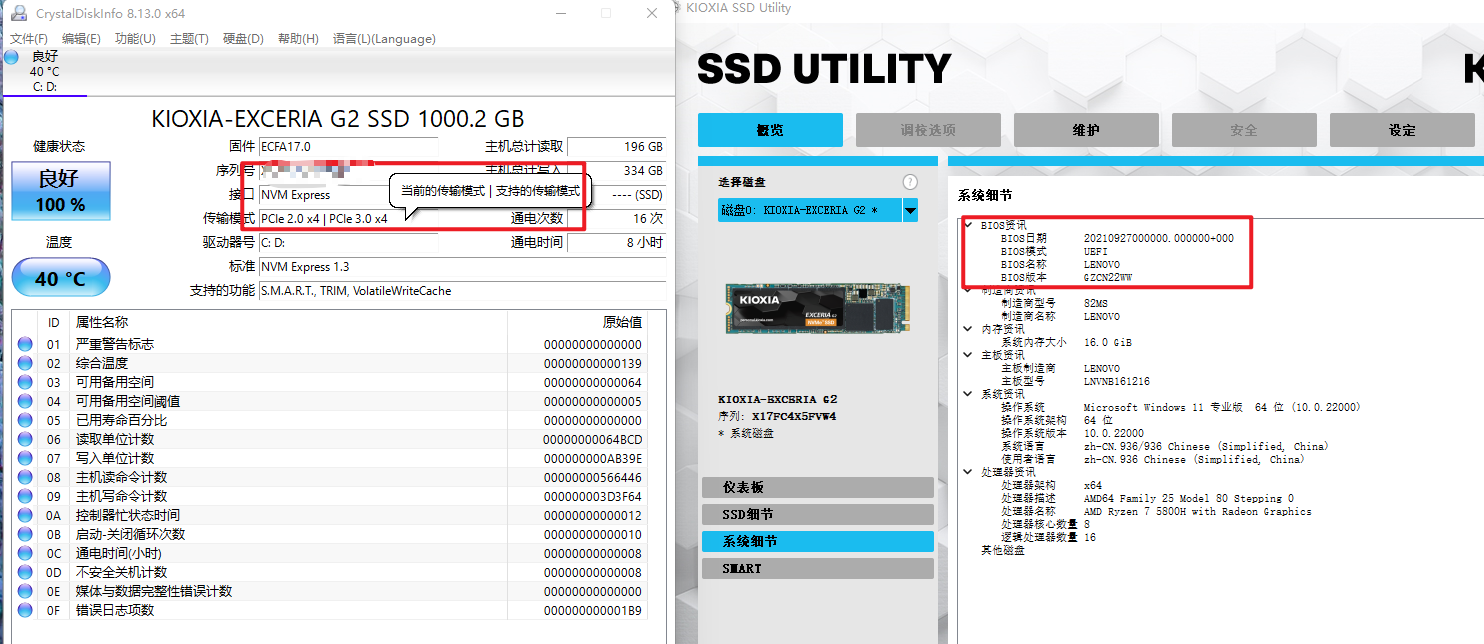This screenshot has width=1484, height=644.
Task: Collapse the 内存资讯 tree section
Action: 968,328
